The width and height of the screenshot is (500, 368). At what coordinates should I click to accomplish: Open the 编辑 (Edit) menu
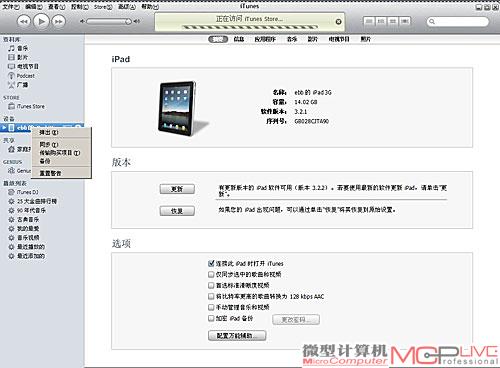coord(34,7)
